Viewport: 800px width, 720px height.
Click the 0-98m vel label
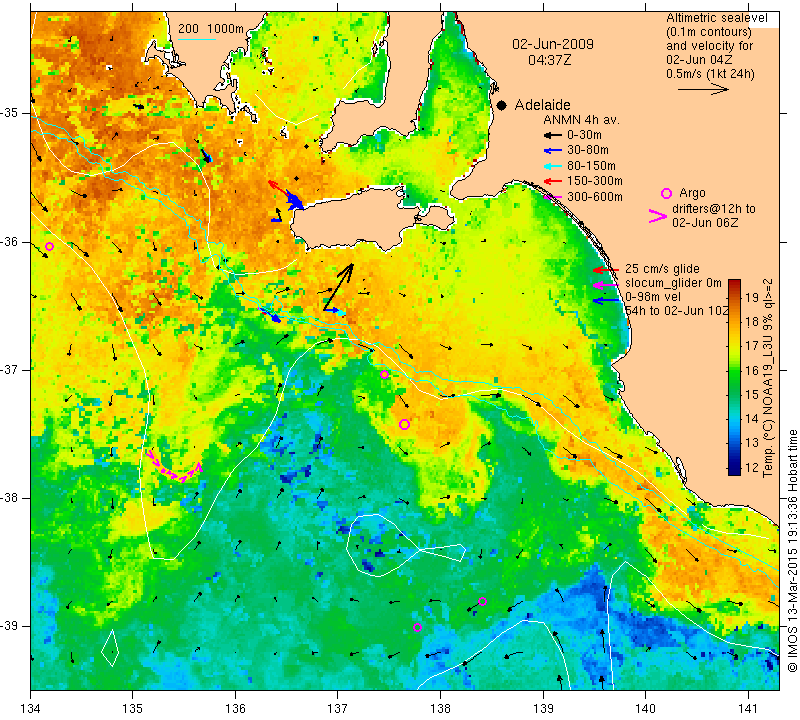(x=653, y=297)
